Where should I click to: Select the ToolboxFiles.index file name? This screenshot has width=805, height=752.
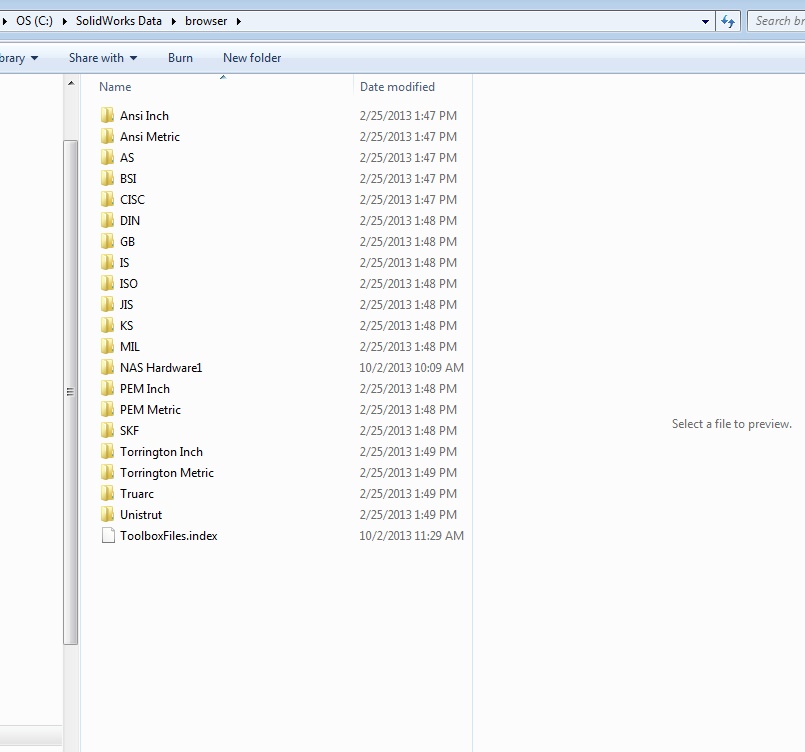point(168,536)
